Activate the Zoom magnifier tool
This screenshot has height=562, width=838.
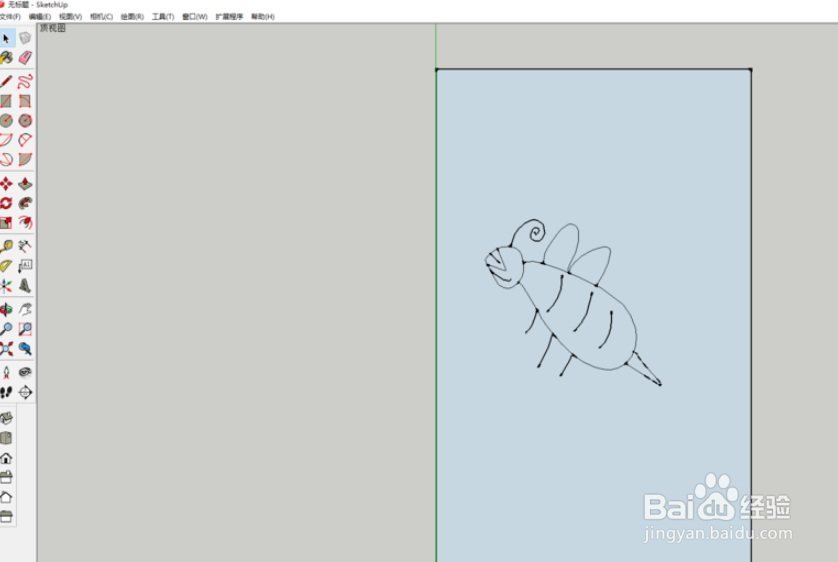[x=6, y=329]
